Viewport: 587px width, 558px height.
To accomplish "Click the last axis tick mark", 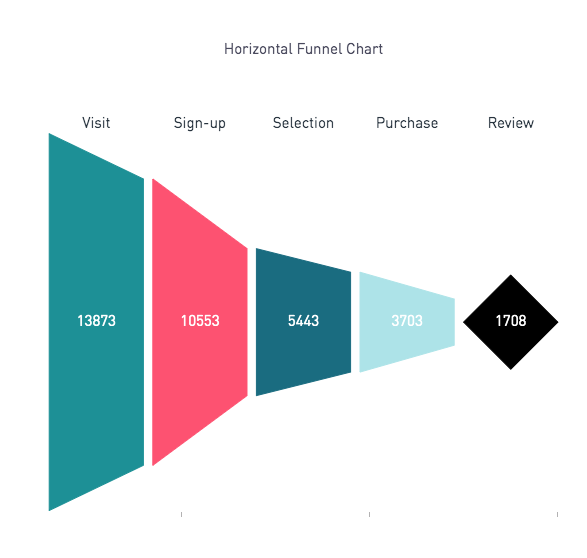I will click(x=557, y=515).
